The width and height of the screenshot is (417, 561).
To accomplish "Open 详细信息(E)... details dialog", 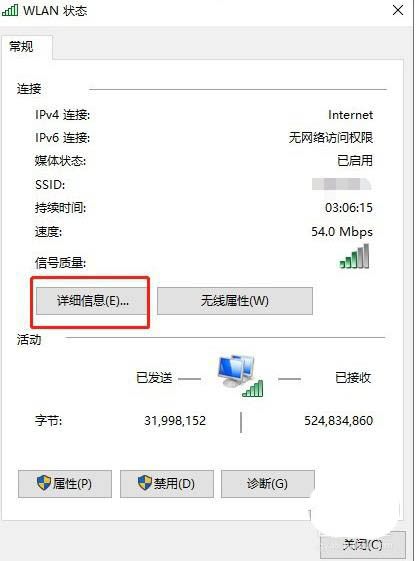I will point(92,301).
